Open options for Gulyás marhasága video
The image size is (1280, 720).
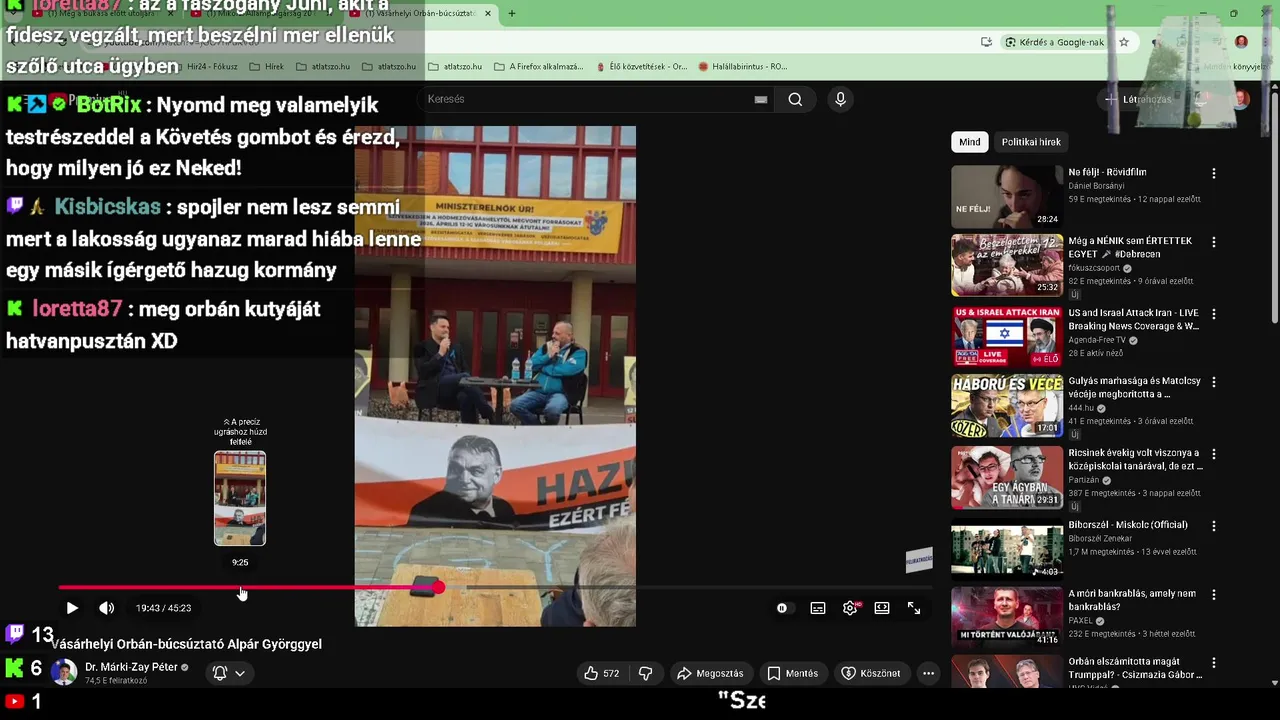[x=1214, y=382]
